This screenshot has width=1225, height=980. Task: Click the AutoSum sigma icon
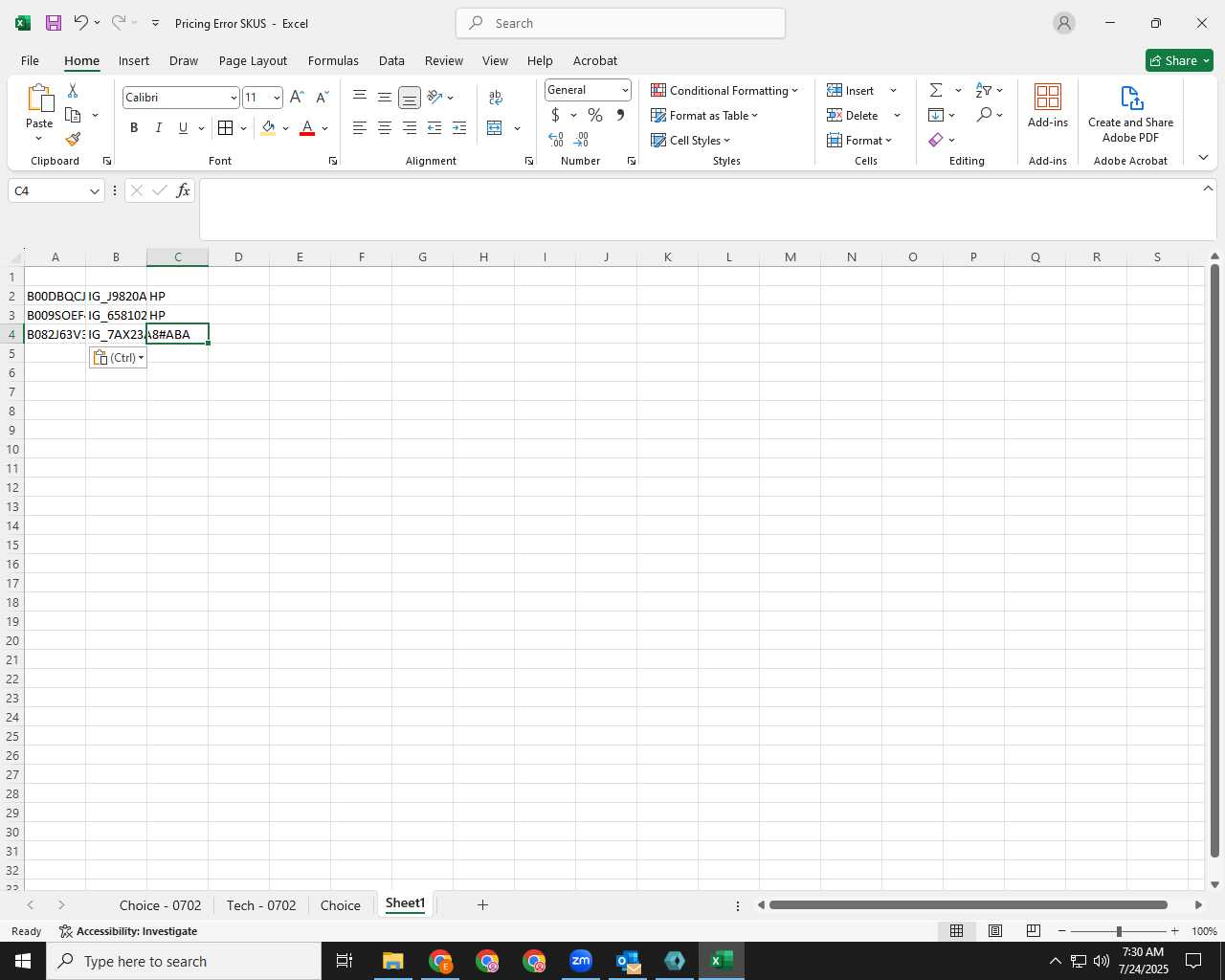coord(936,90)
